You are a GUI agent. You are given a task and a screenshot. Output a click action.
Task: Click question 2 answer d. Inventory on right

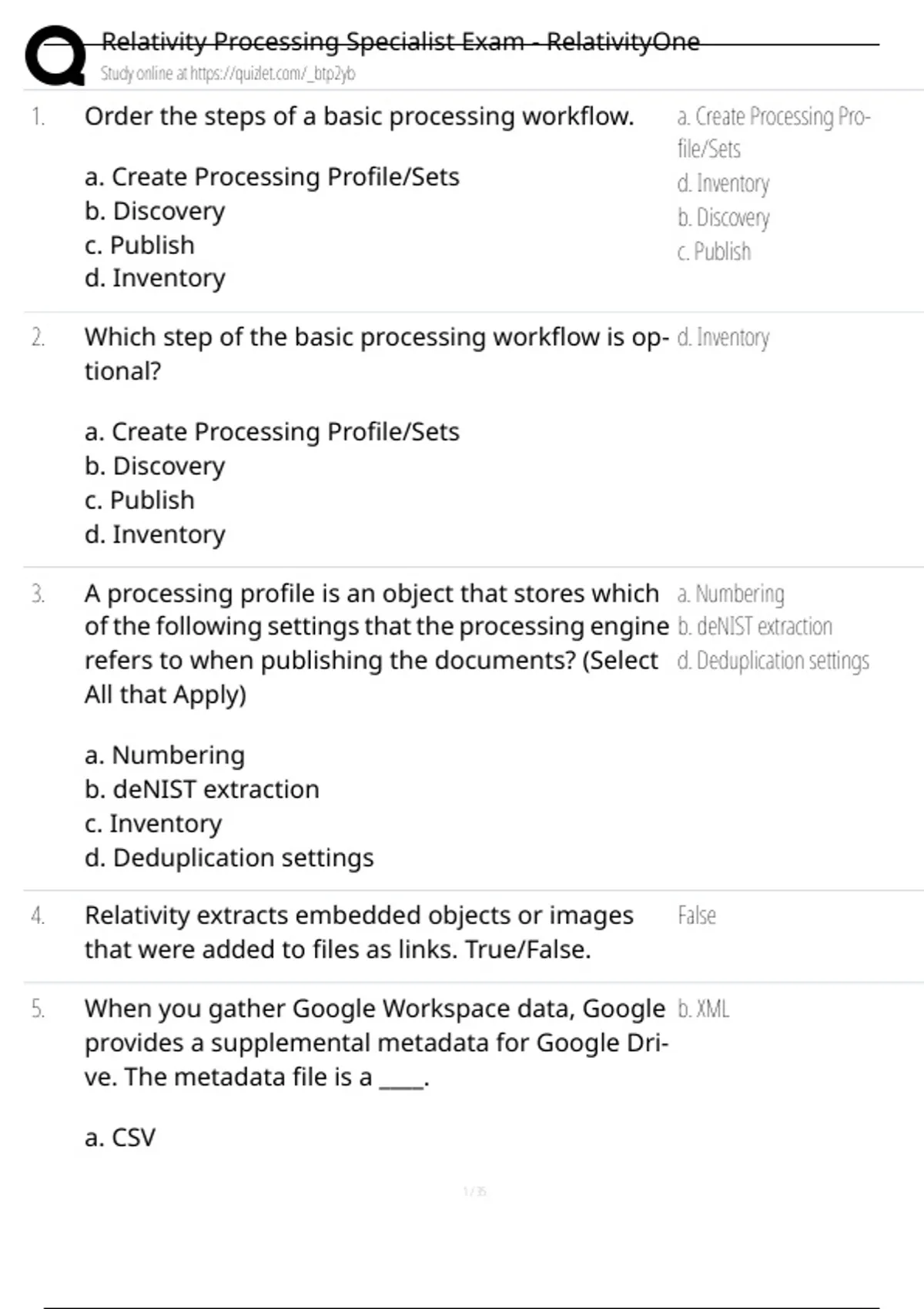(x=723, y=337)
